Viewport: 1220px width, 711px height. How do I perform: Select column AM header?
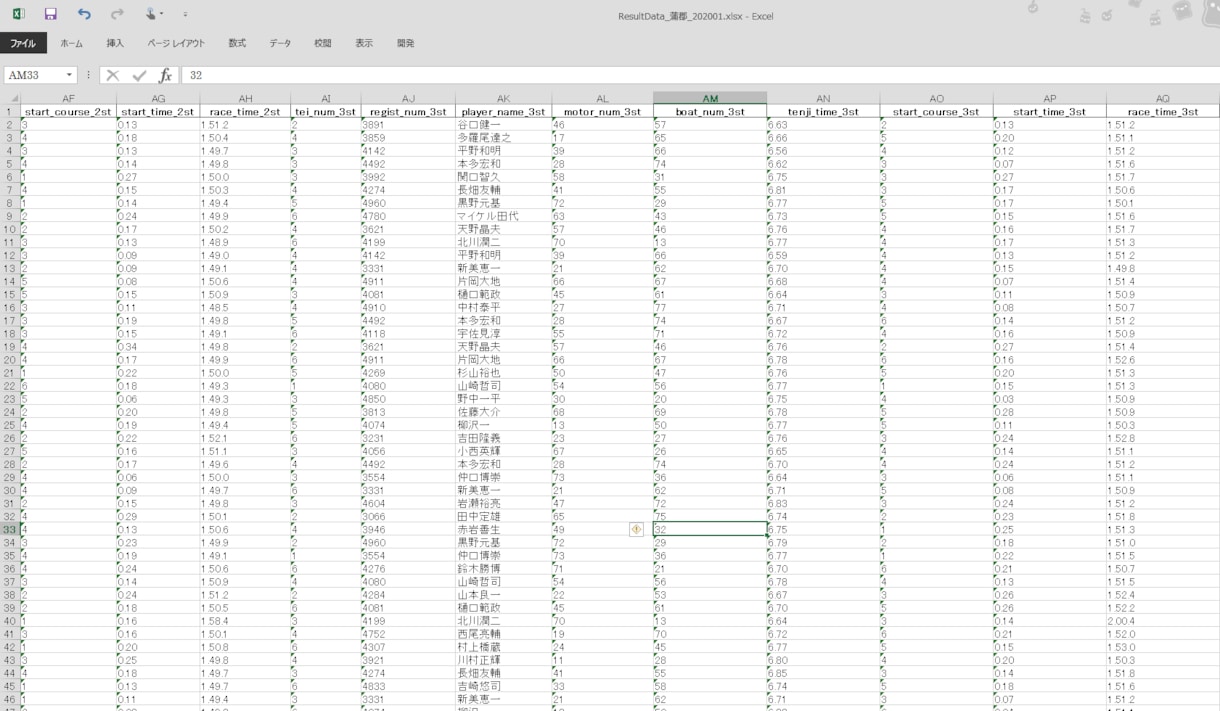point(710,98)
